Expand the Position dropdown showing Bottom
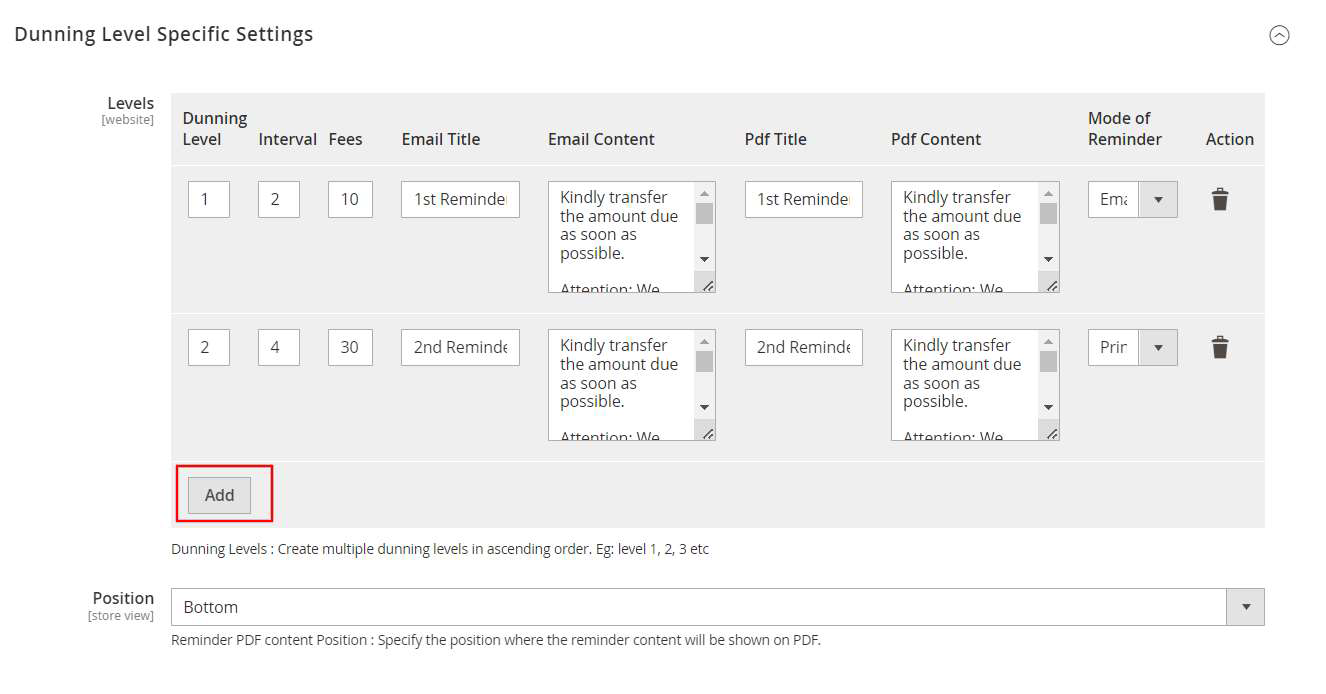Viewport: 1326px width, 694px height. (717, 607)
